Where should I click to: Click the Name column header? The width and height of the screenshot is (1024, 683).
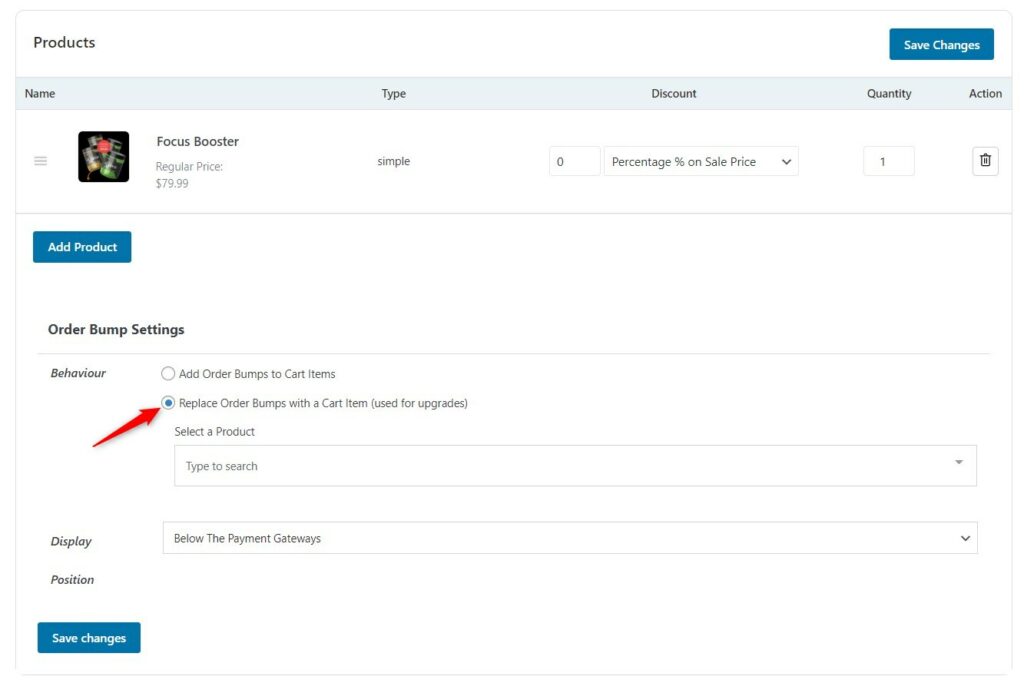tap(40, 93)
